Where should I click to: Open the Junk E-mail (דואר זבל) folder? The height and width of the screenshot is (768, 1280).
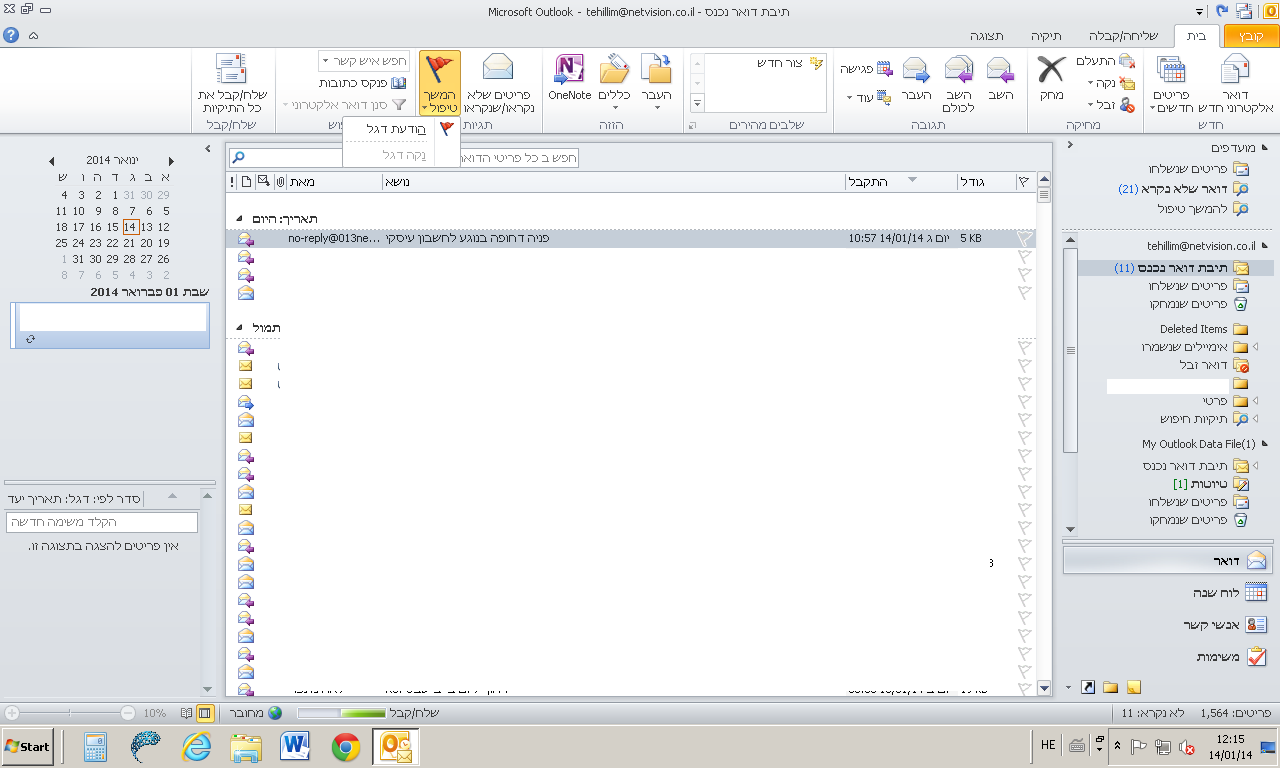[x=1214, y=366]
